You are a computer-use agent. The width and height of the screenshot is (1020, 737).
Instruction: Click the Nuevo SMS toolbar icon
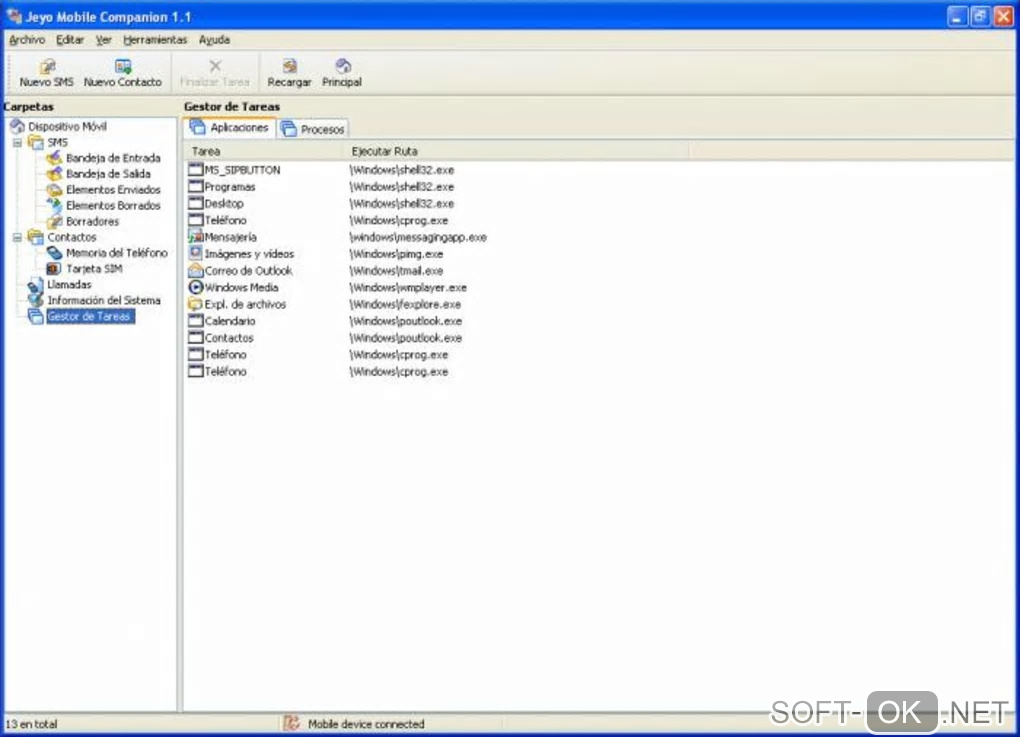pyautogui.click(x=47, y=66)
